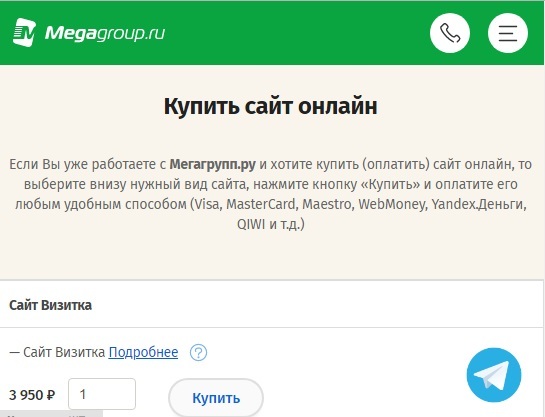This screenshot has width=545, height=417.
Task: Click the question mark help icon
Action: (x=198, y=353)
